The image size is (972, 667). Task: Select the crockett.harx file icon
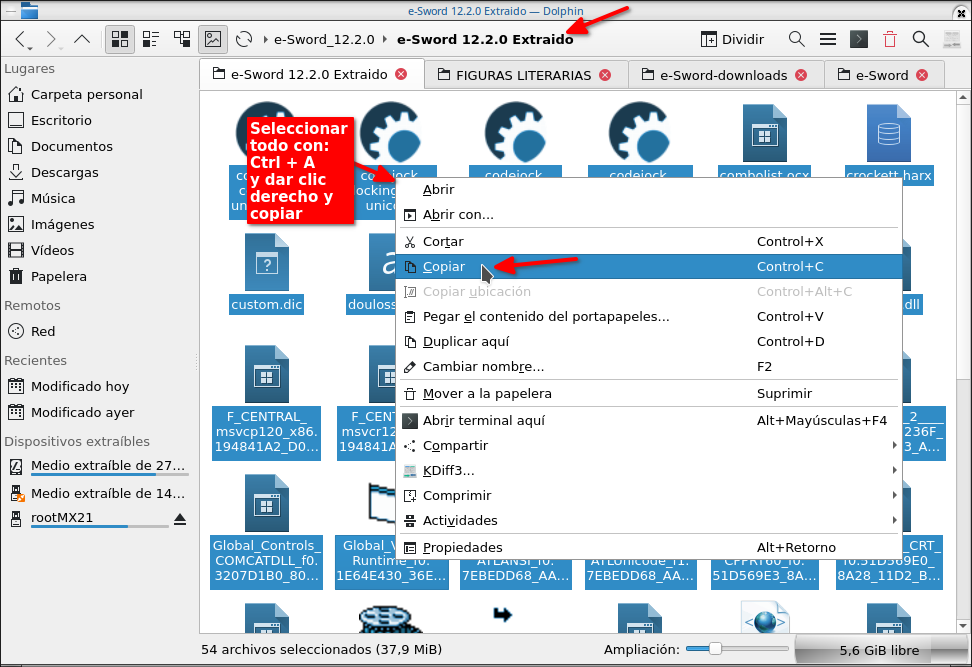click(889, 133)
